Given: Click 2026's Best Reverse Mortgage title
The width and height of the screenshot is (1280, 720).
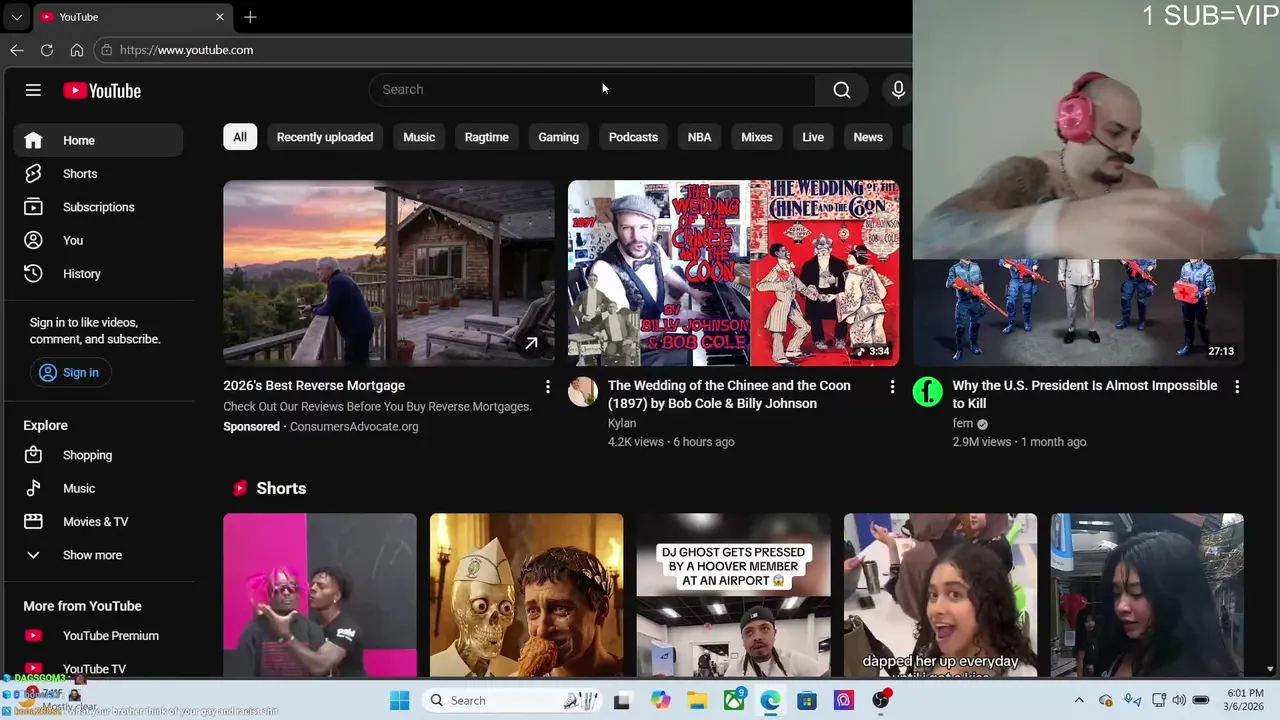Looking at the screenshot, I should 314,386.
